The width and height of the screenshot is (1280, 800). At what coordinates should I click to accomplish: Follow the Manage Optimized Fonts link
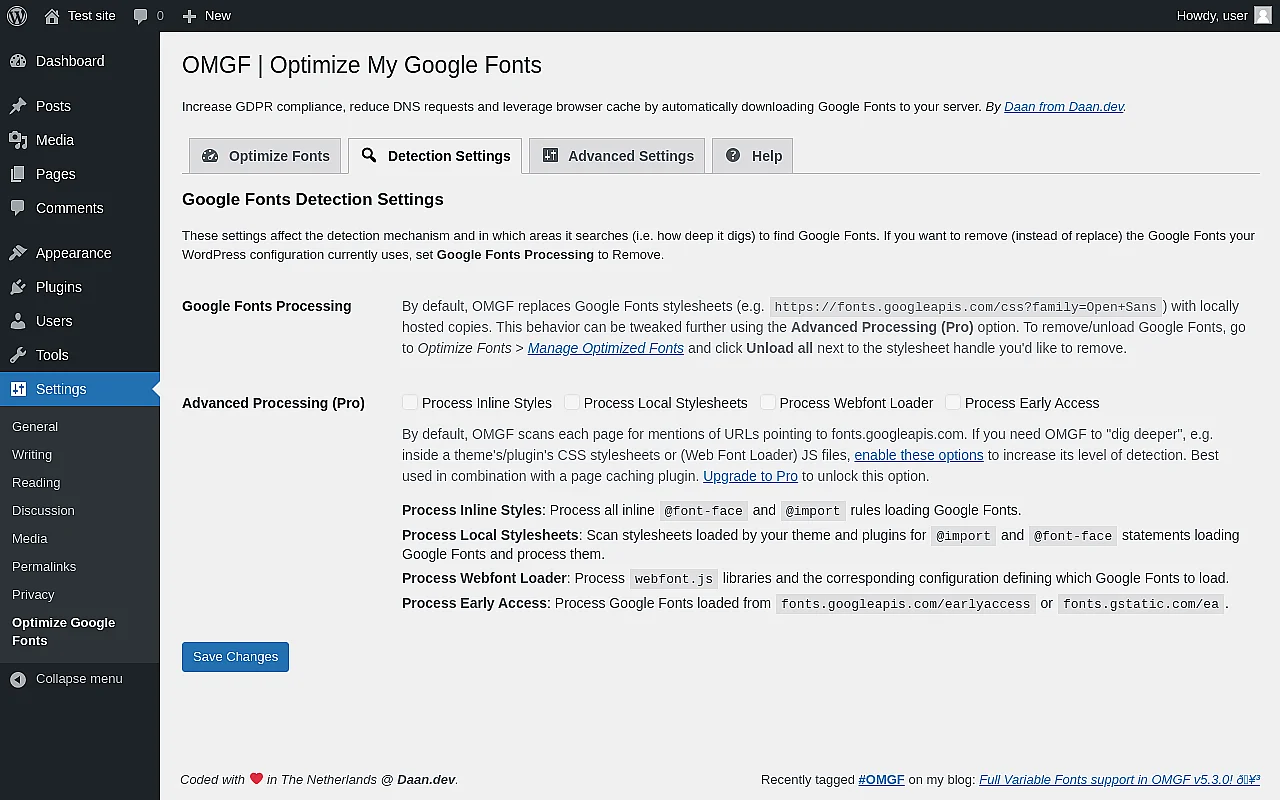[x=606, y=348]
